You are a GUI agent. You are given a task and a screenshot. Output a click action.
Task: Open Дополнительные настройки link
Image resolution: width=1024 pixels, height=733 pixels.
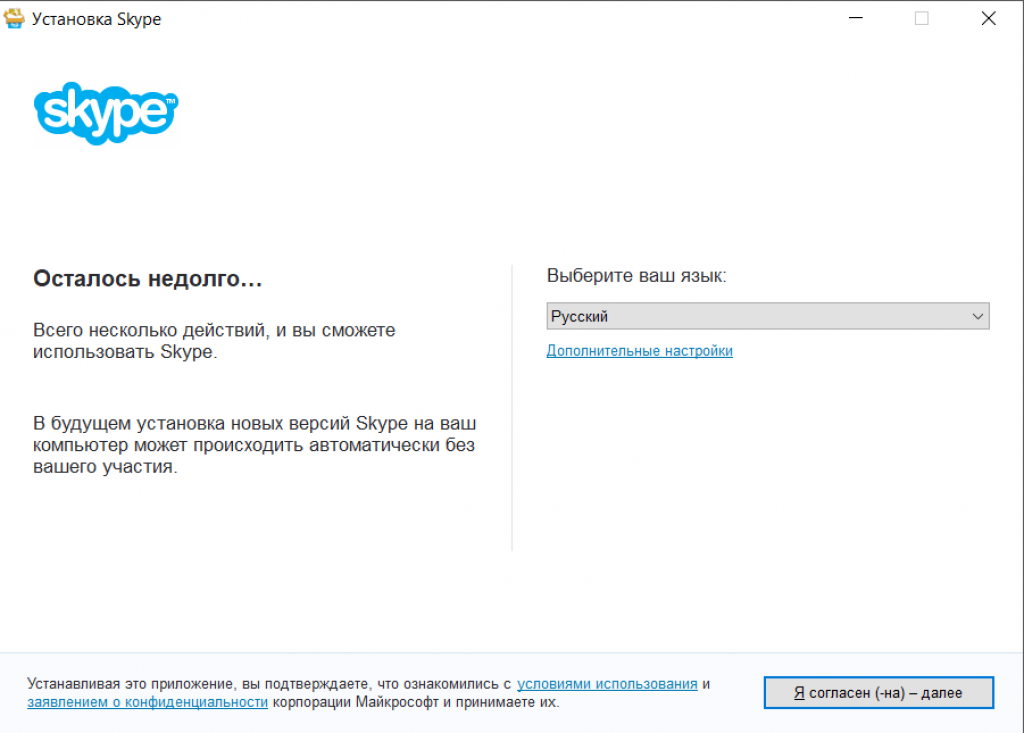(639, 351)
